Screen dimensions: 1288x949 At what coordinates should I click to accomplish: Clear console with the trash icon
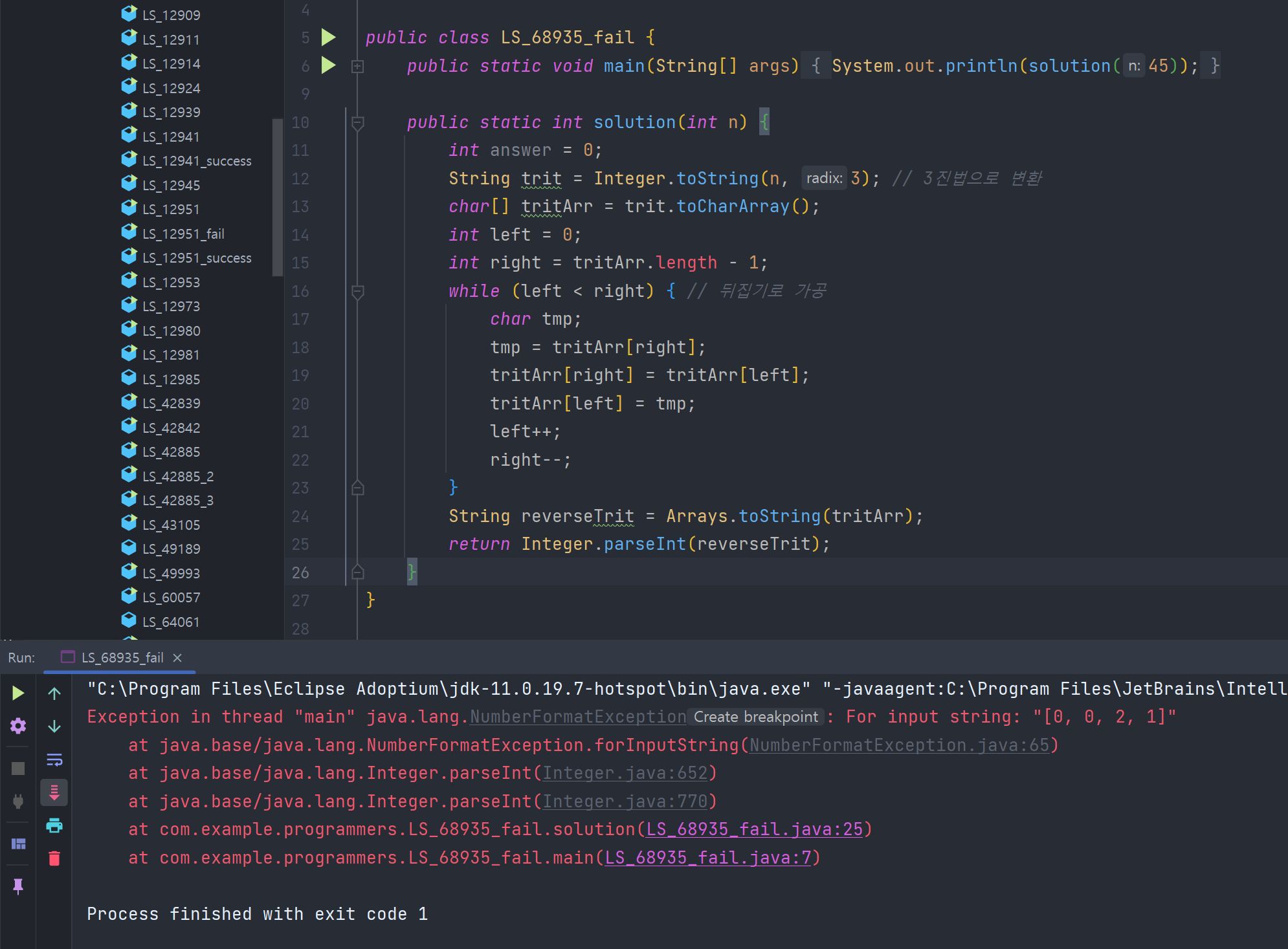click(54, 858)
